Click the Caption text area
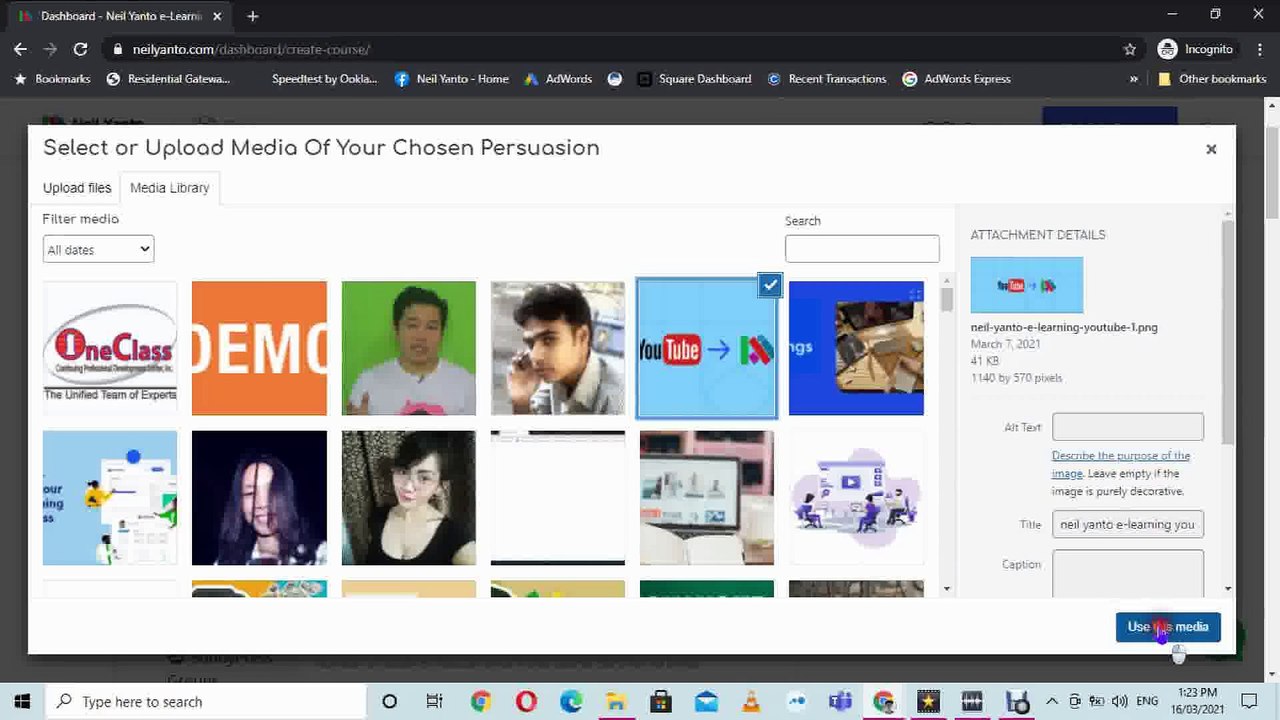This screenshot has height=720, width=1280. tap(1128, 572)
